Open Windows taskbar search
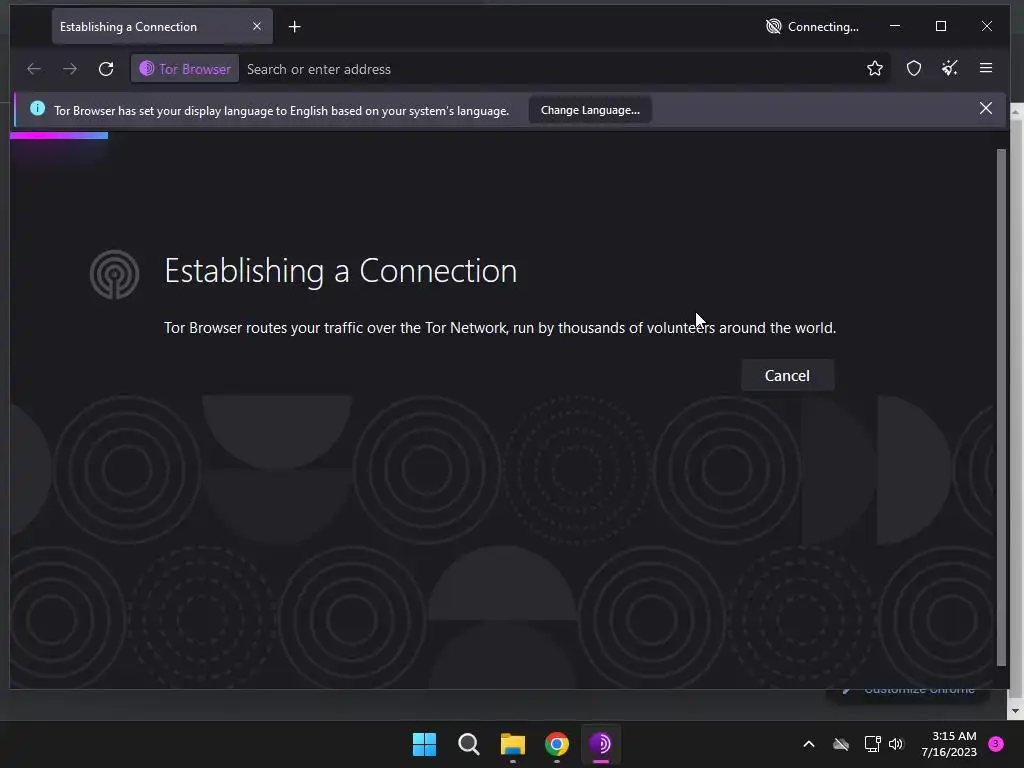The height and width of the screenshot is (768, 1024). 468,744
